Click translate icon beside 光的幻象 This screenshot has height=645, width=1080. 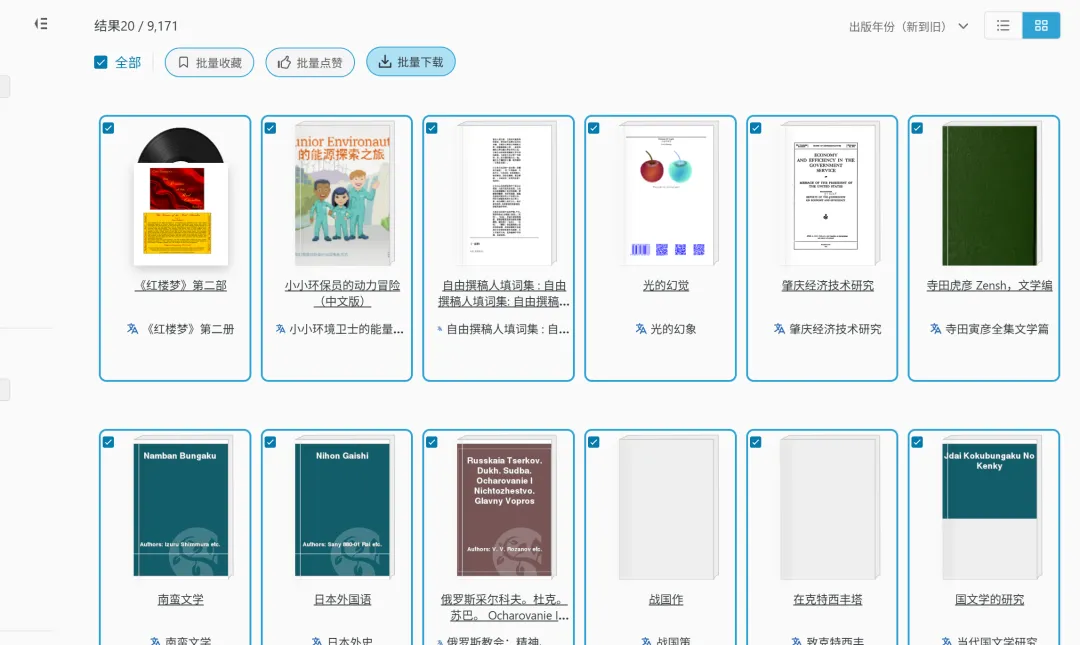pos(640,329)
